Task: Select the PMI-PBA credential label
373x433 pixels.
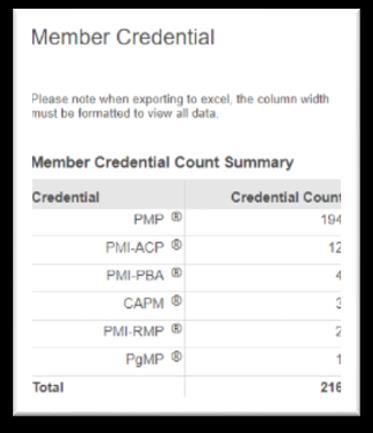Action: click(135, 276)
